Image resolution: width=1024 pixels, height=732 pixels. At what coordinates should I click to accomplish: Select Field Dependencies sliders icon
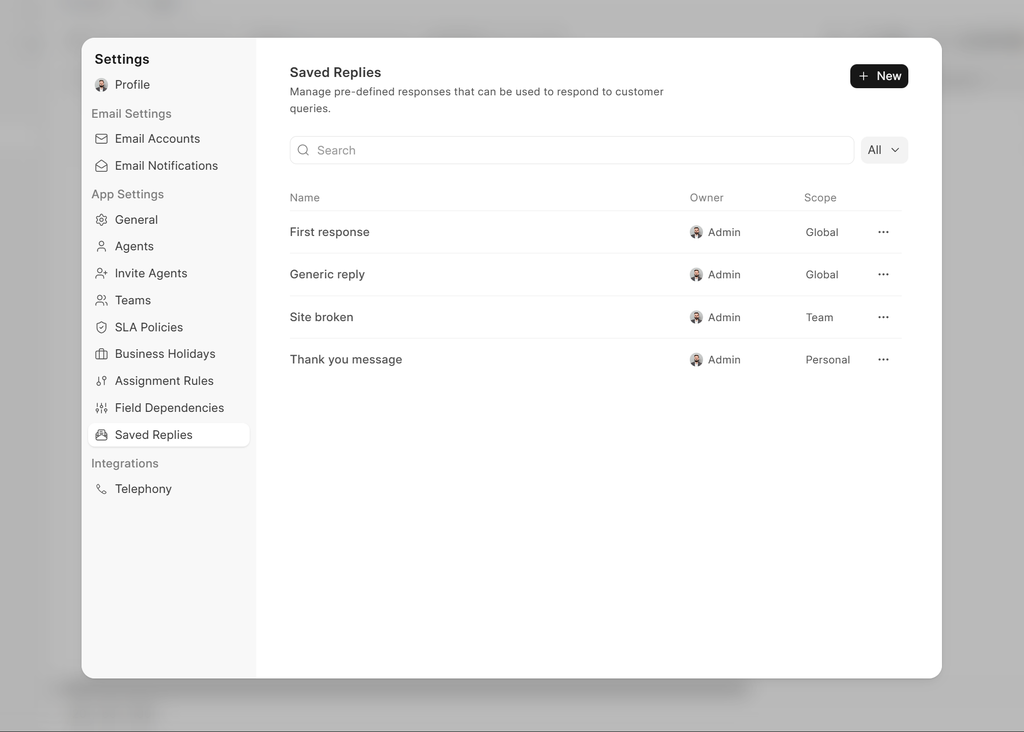pyautogui.click(x=101, y=408)
